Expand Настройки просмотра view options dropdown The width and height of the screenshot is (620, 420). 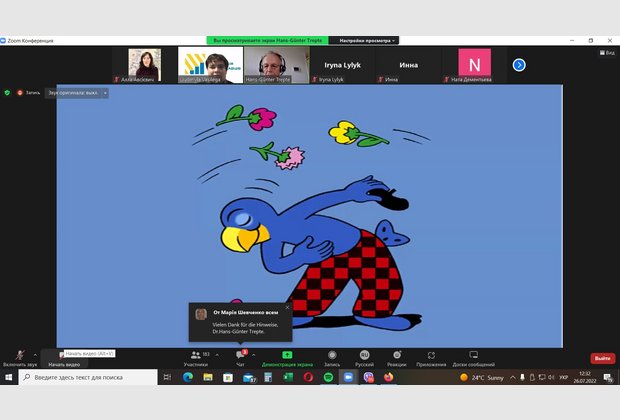point(368,40)
